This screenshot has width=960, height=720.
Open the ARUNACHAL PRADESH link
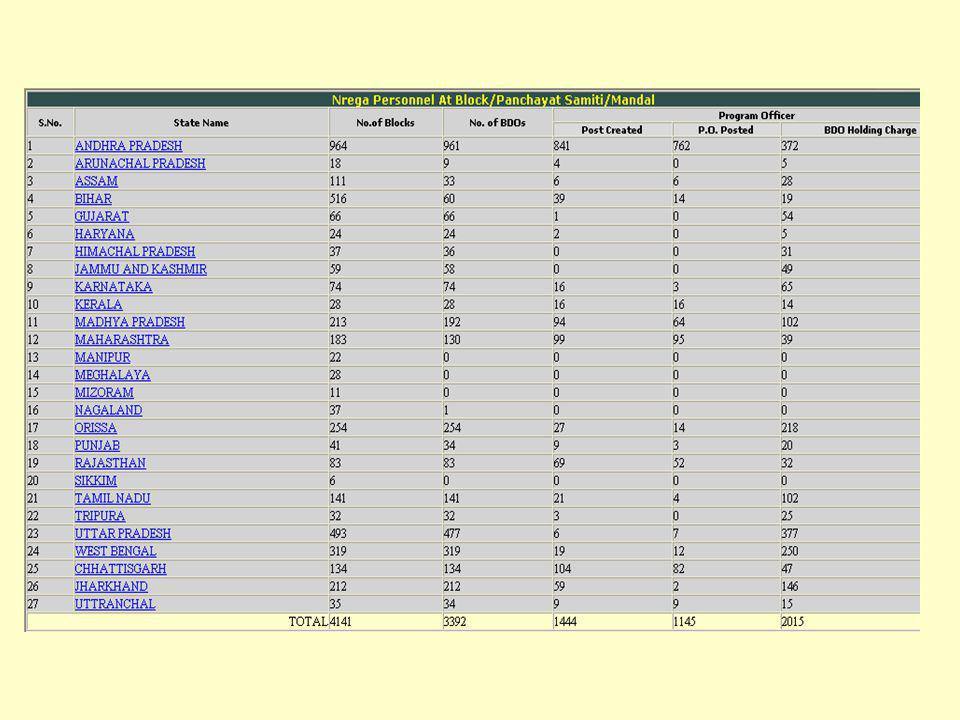pos(140,164)
